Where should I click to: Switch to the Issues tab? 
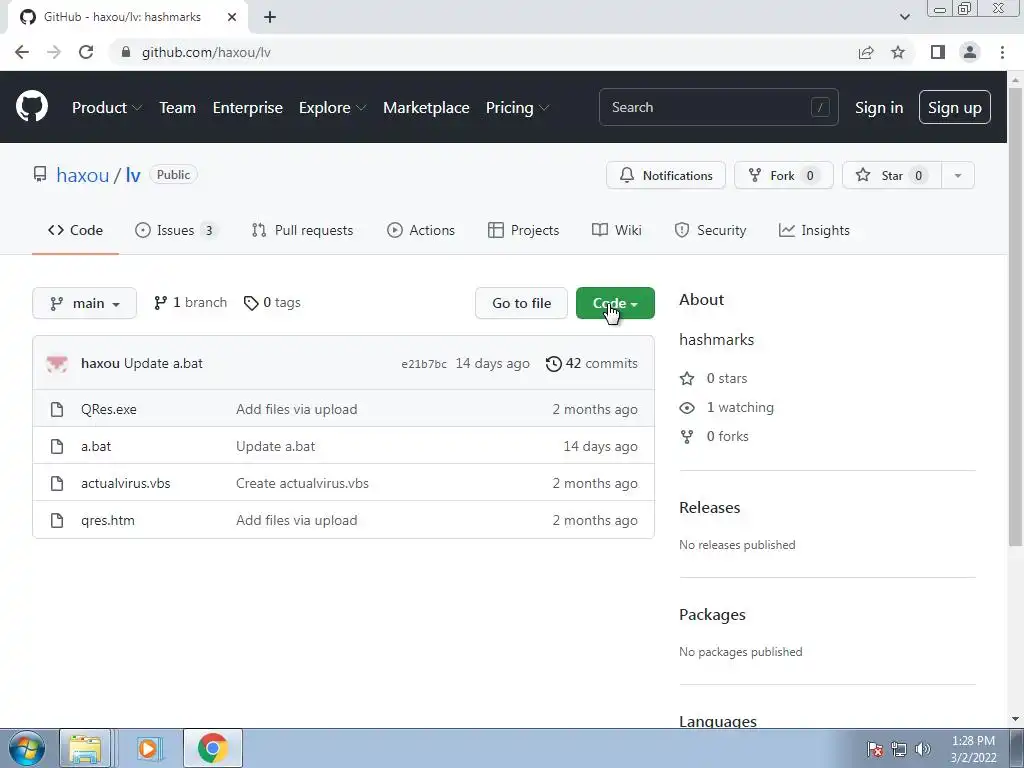click(x=176, y=230)
